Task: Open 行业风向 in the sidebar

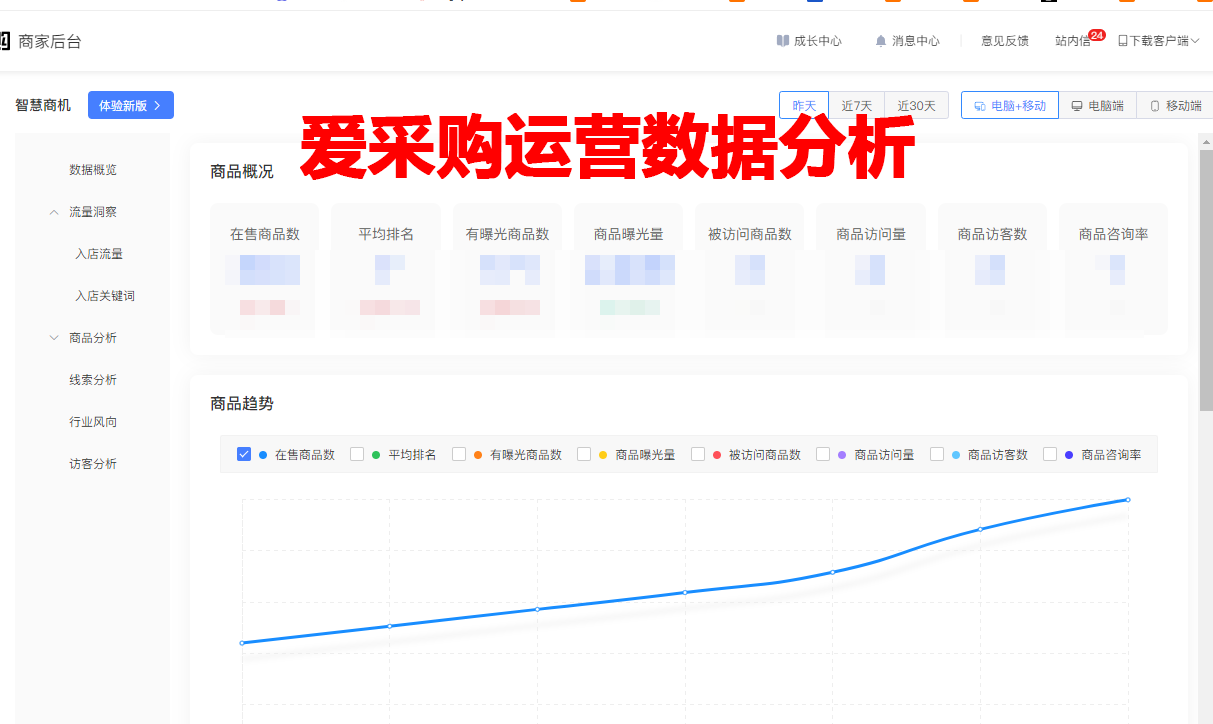Action: click(x=93, y=422)
